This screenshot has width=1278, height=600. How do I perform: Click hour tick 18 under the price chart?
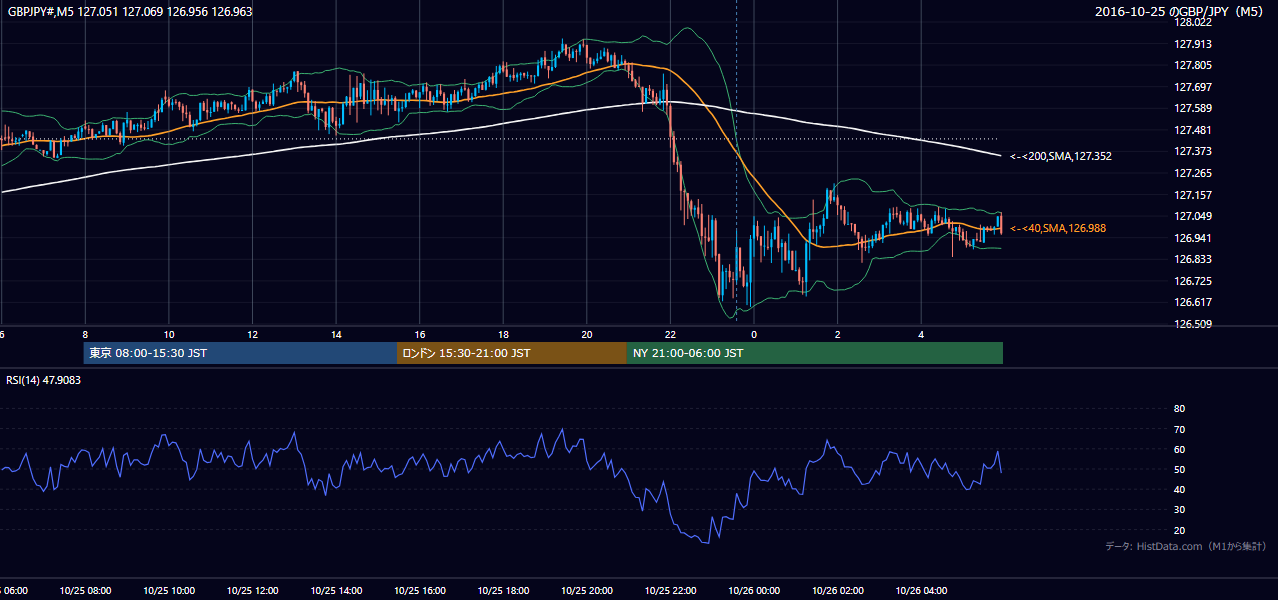click(x=503, y=335)
